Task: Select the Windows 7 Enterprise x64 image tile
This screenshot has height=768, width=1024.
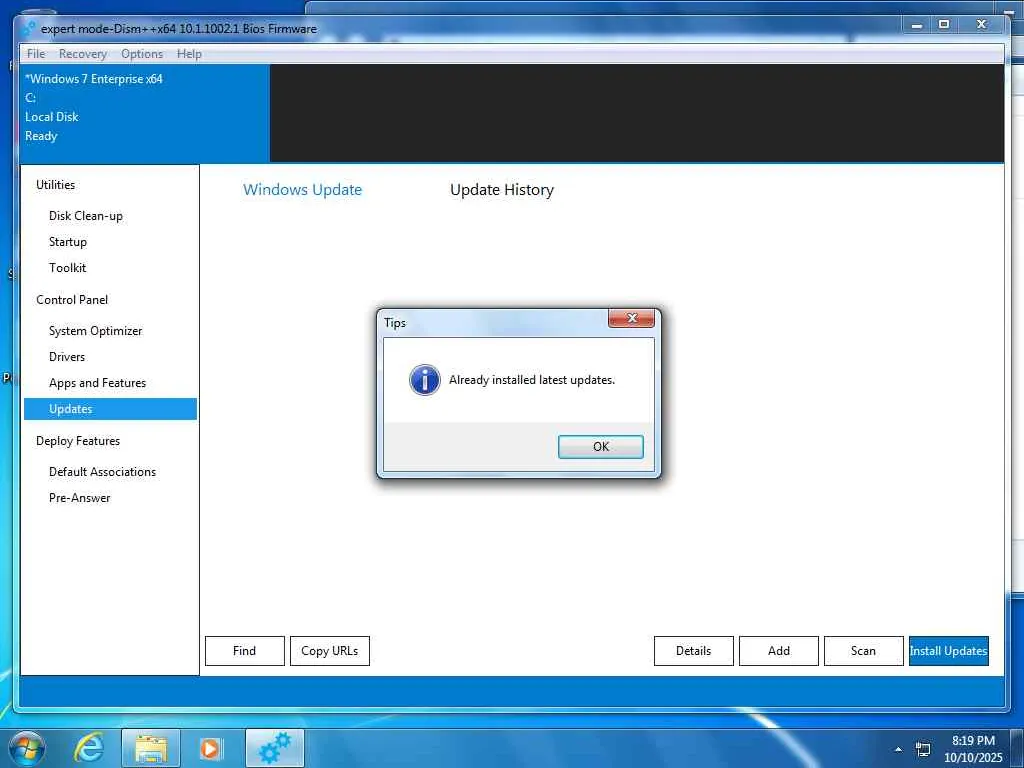Action: [x=144, y=112]
